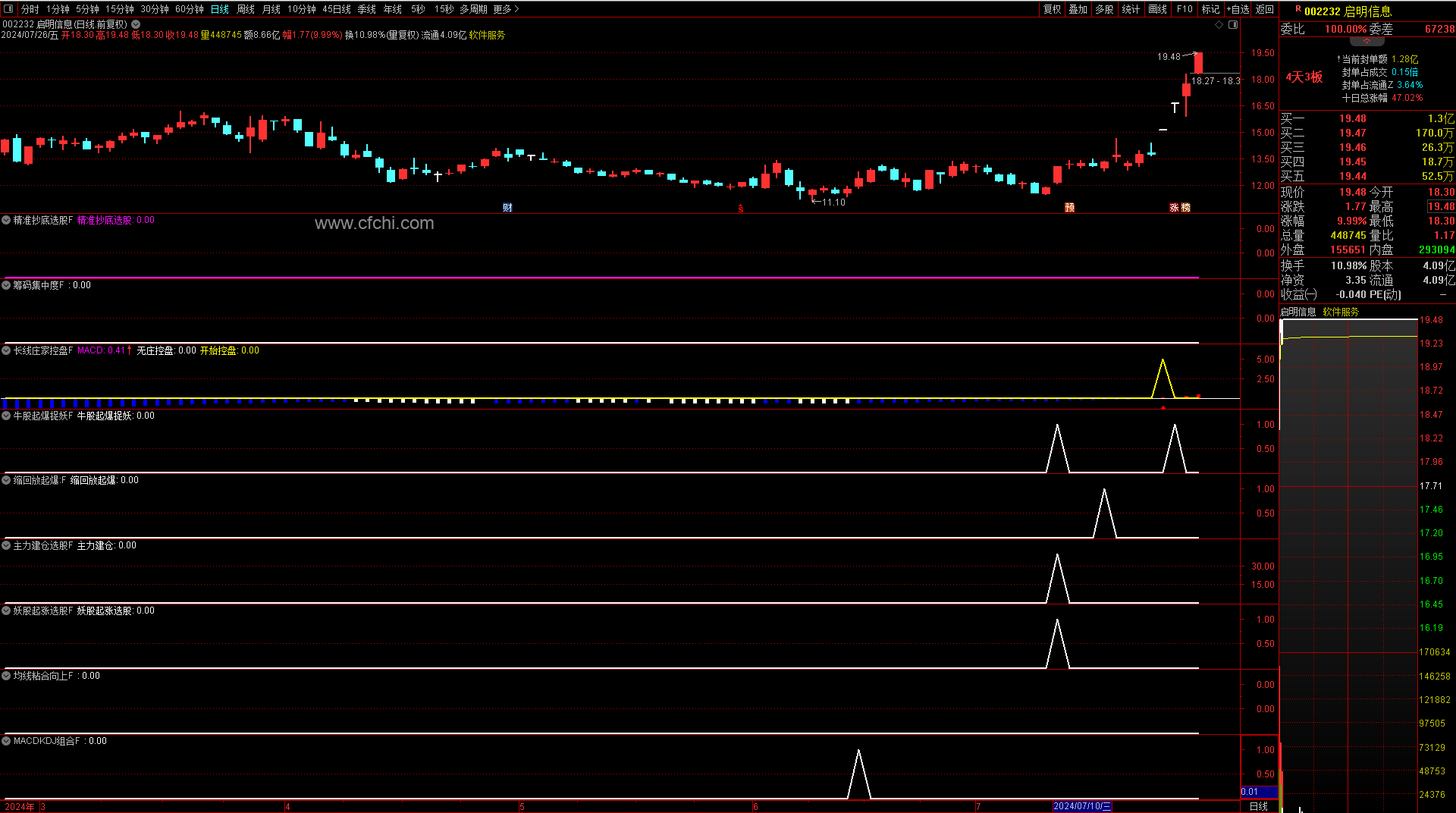Viewport: 1456px width, 813px height.
Task: Collapse the order book panel with red chevron
Action: click(x=1367, y=42)
